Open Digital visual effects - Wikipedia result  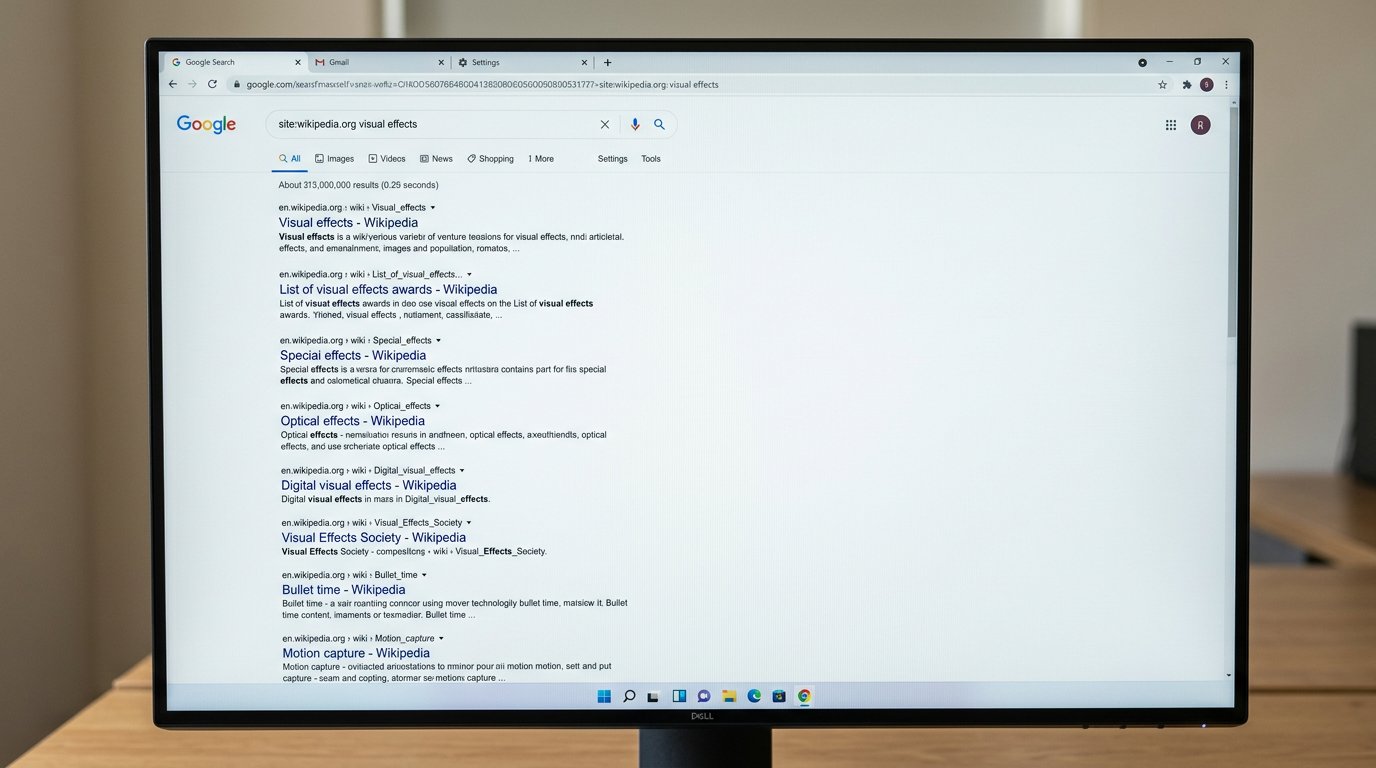[x=368, y=486]
